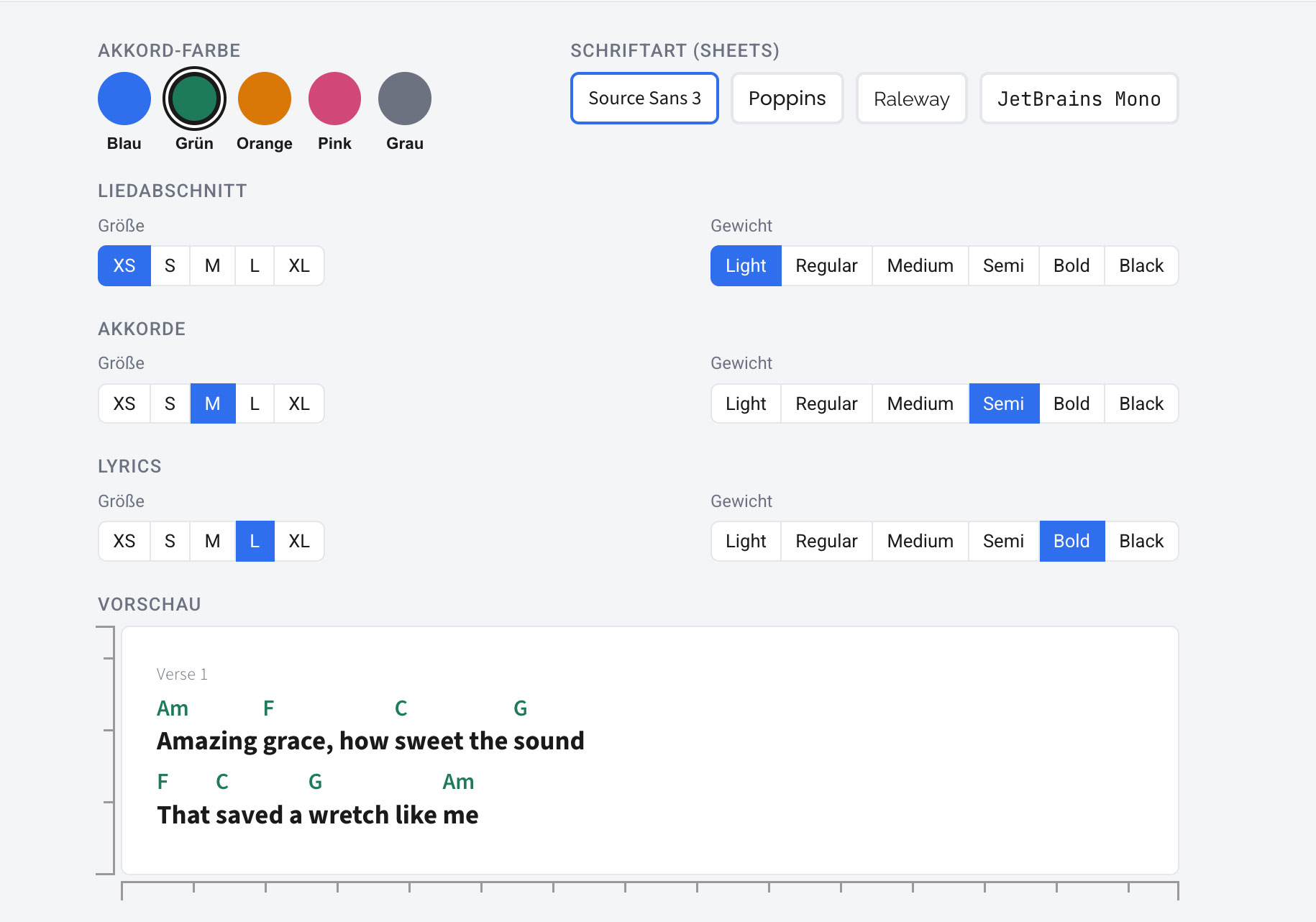Choose Bold weight for Akkorde
Screen dimensions: 1316x922
pos(1071,403)
